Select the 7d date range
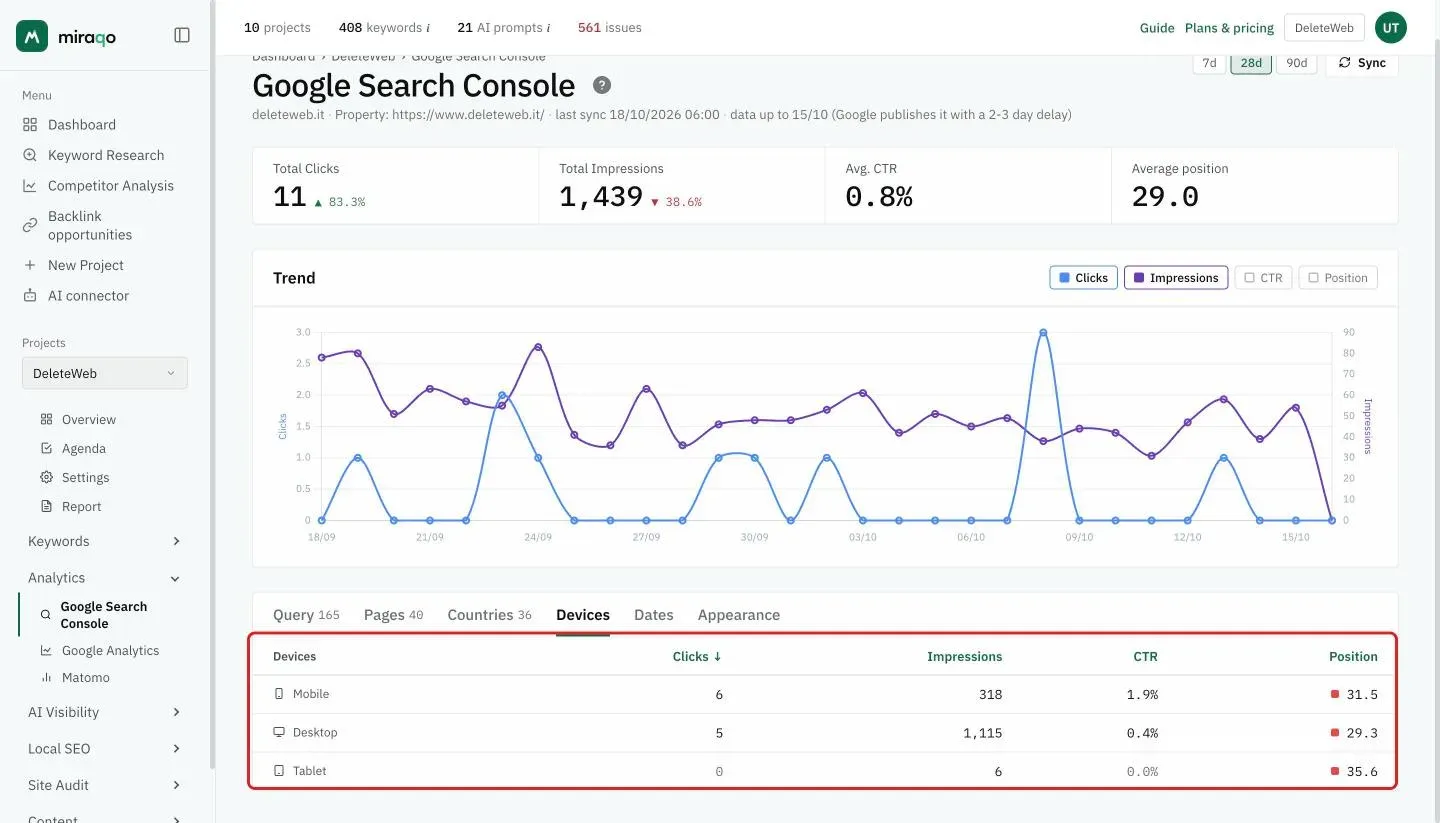 point(1209,63)
